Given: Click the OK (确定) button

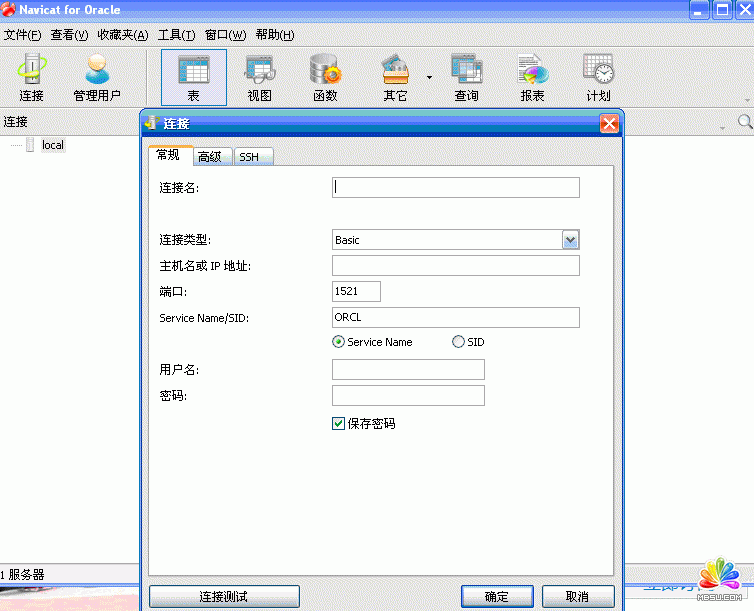Looking at the screenshot, I should pos(496,597).
